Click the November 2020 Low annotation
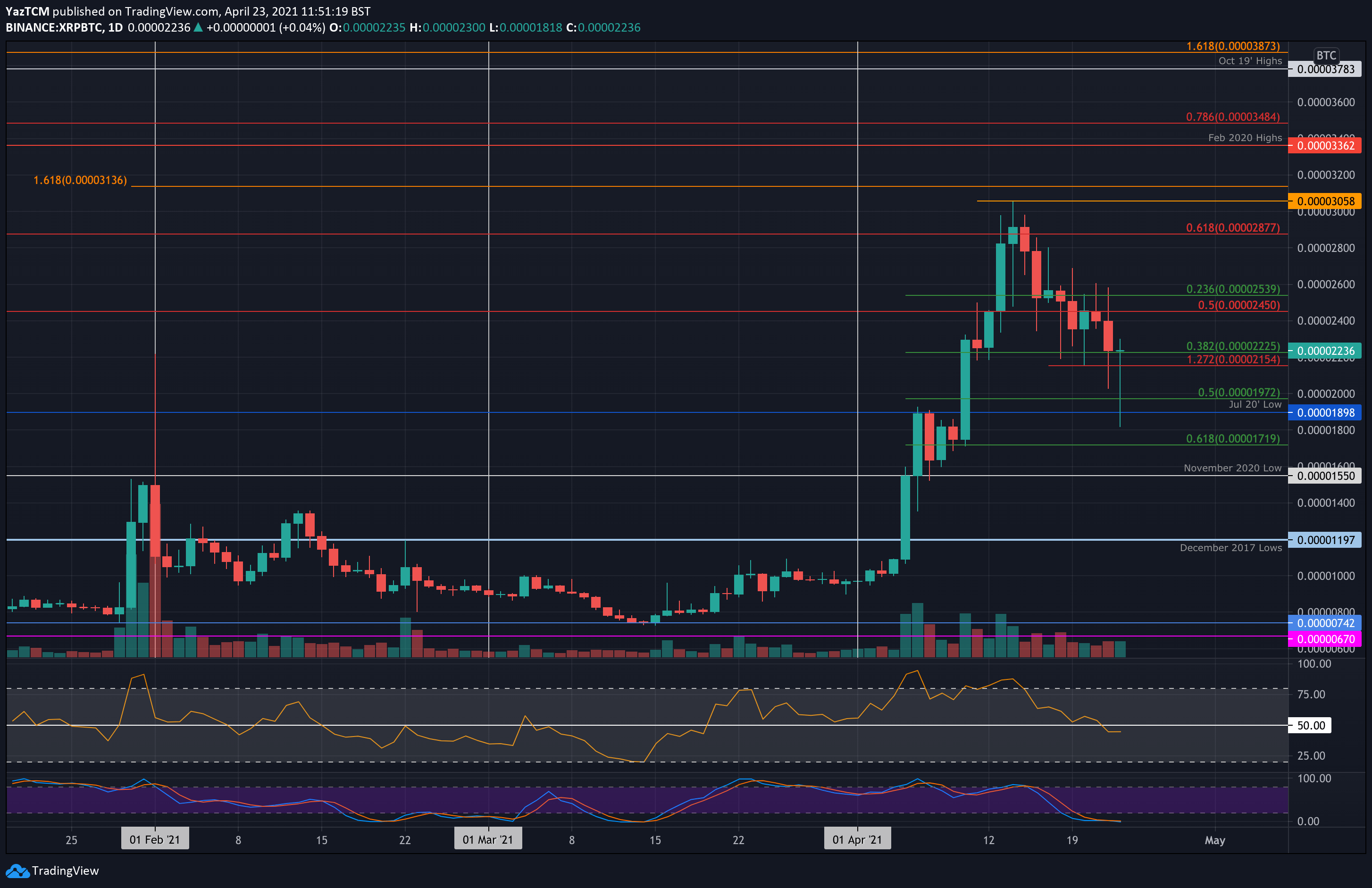This screenshot has width=1372, height=888. point(1232,468)
